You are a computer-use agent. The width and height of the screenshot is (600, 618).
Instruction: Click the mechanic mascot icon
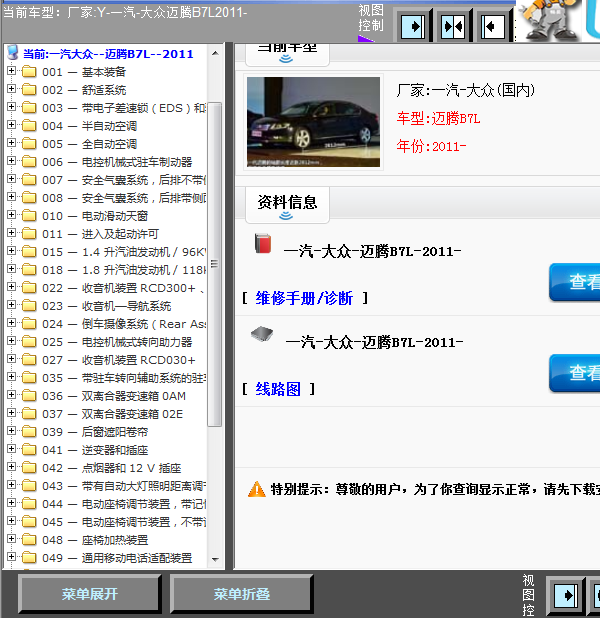(548, 20)
